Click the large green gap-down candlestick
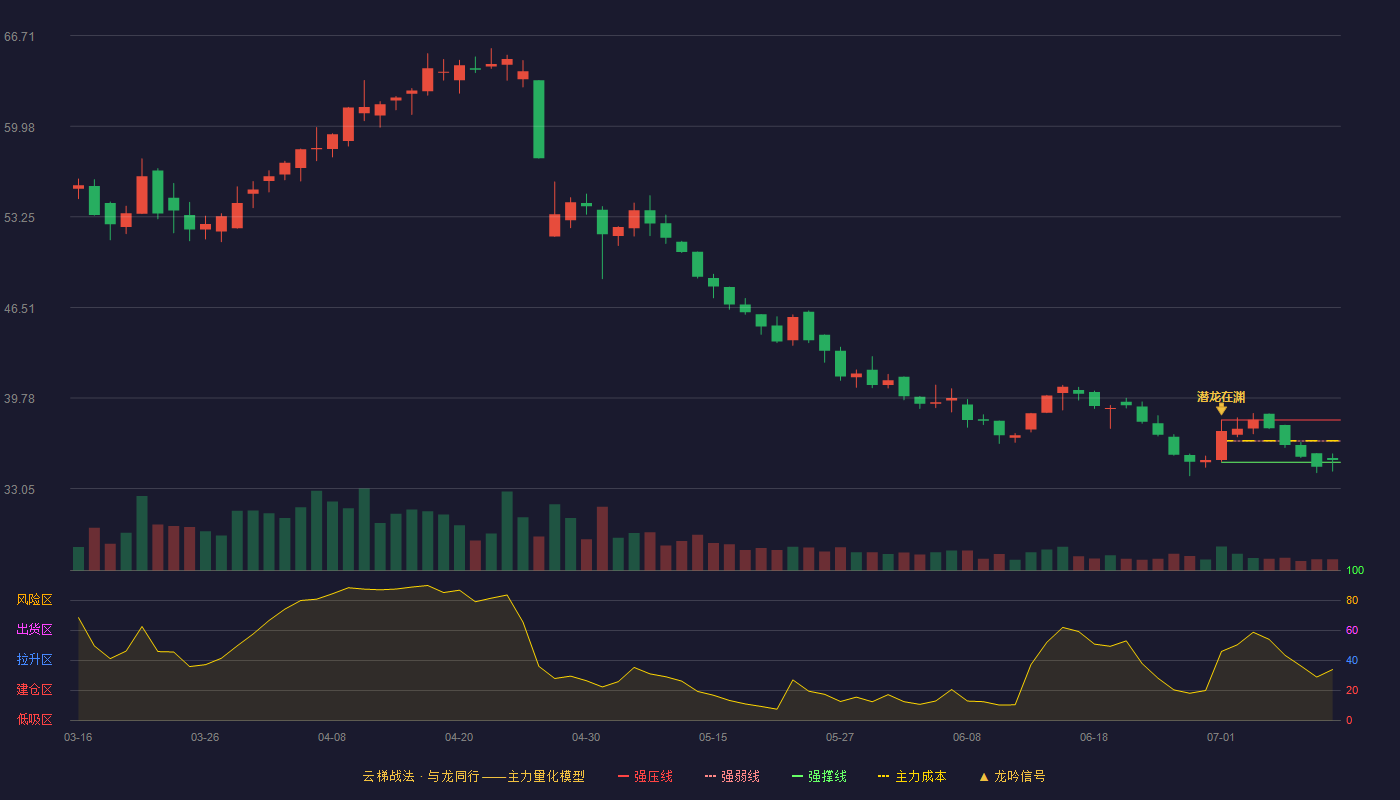Viewport: 1400px width, 800px height. click(538, 119)
